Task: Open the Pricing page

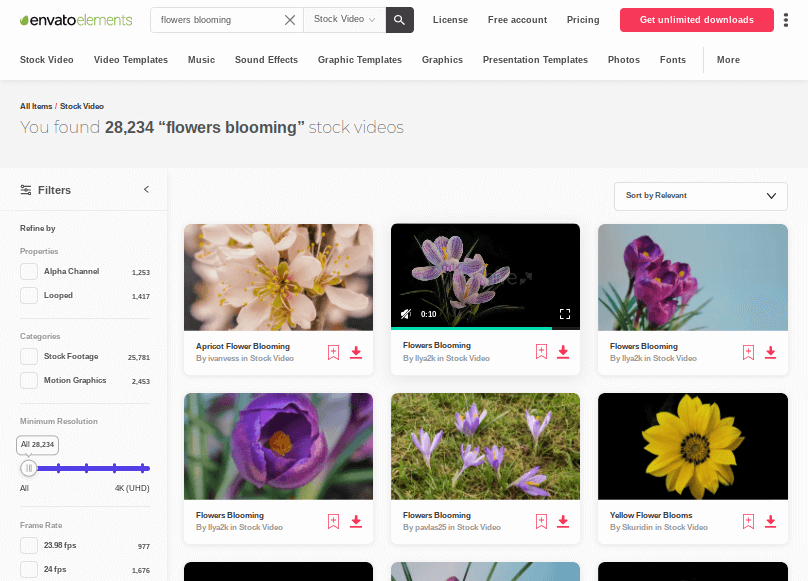Action: click(583, 20)
